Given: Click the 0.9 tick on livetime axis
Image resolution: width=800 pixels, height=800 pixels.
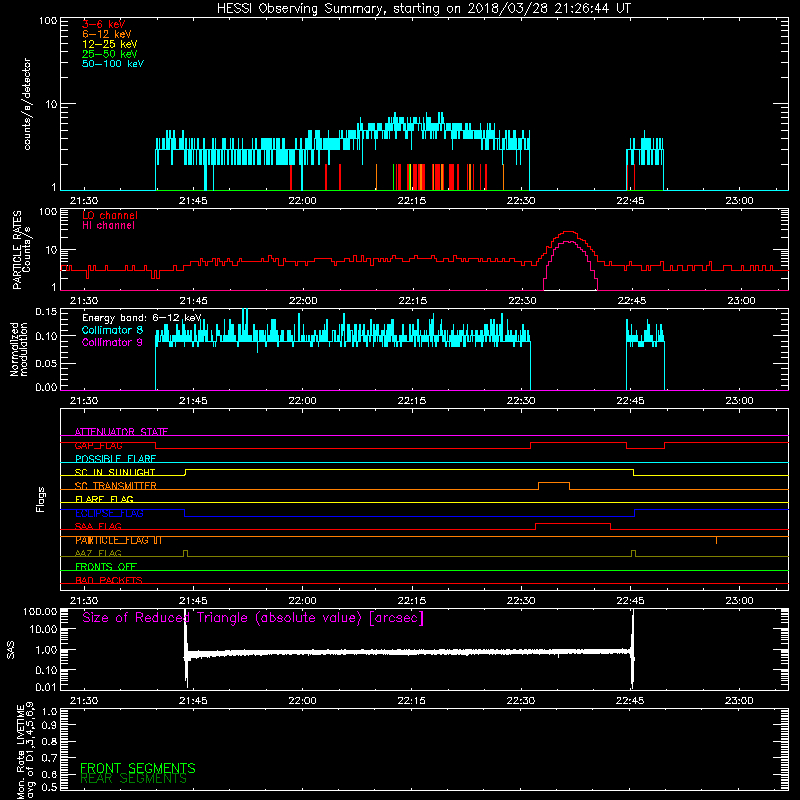Looking at the screenshot, I should pyautogui.click(x=49, y=726).
